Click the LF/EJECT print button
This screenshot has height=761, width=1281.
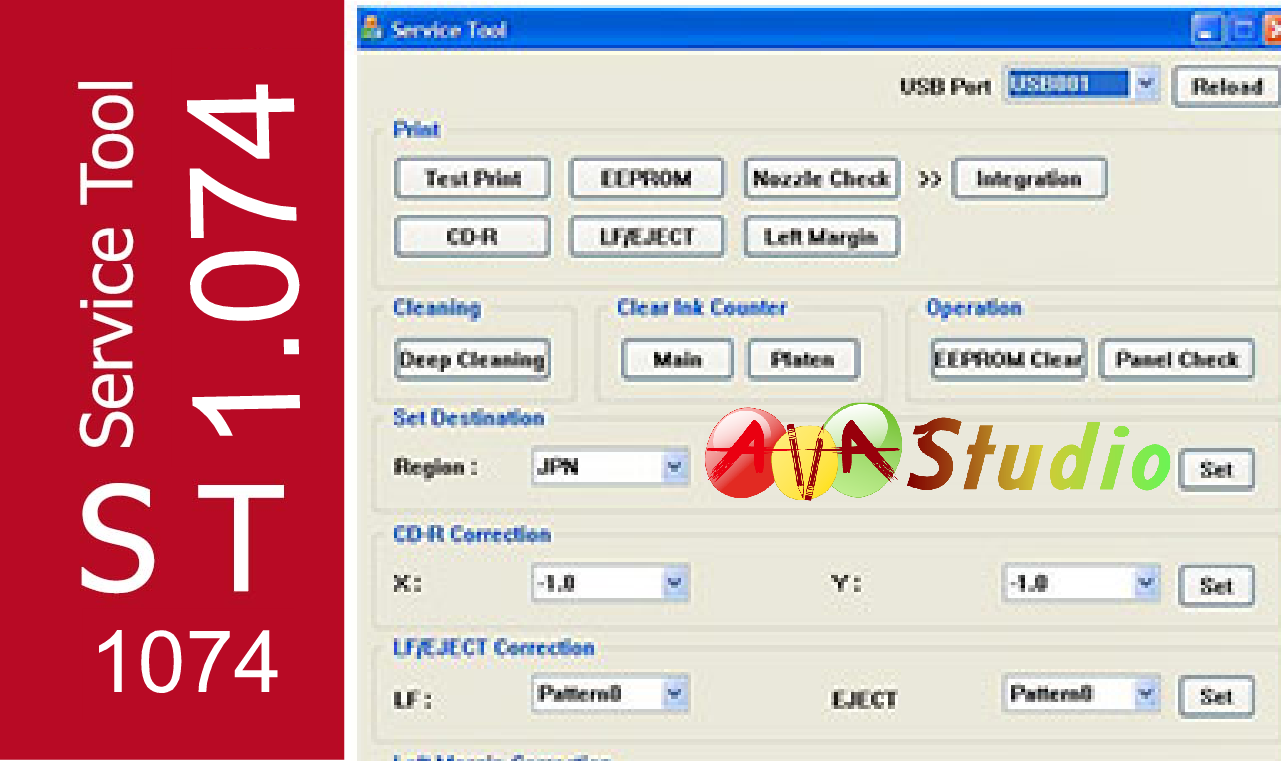coord(646,237)
